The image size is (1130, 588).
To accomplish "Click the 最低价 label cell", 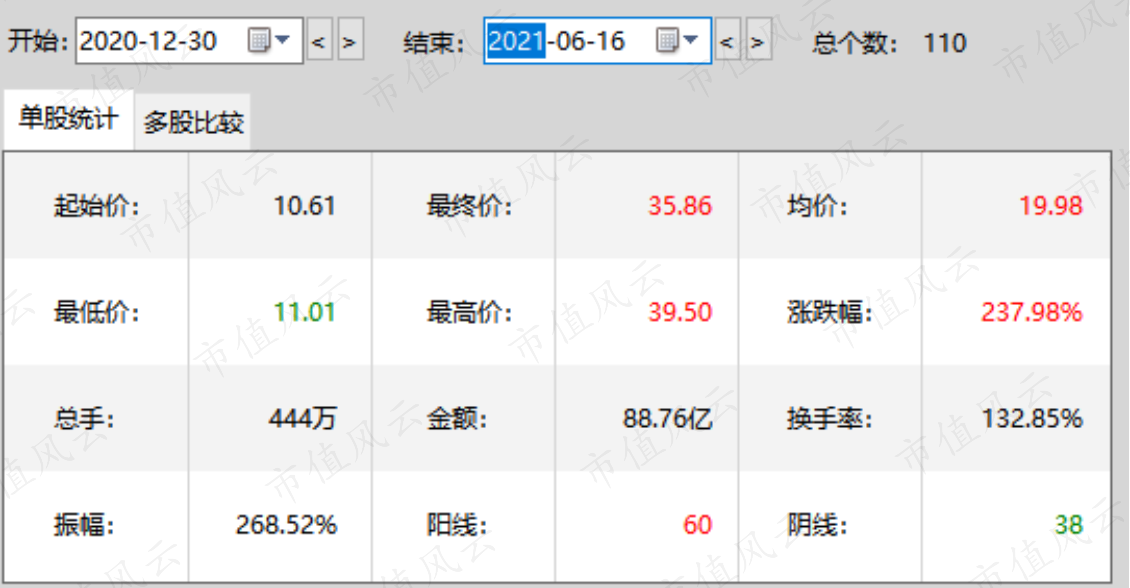I will (96, 312).
